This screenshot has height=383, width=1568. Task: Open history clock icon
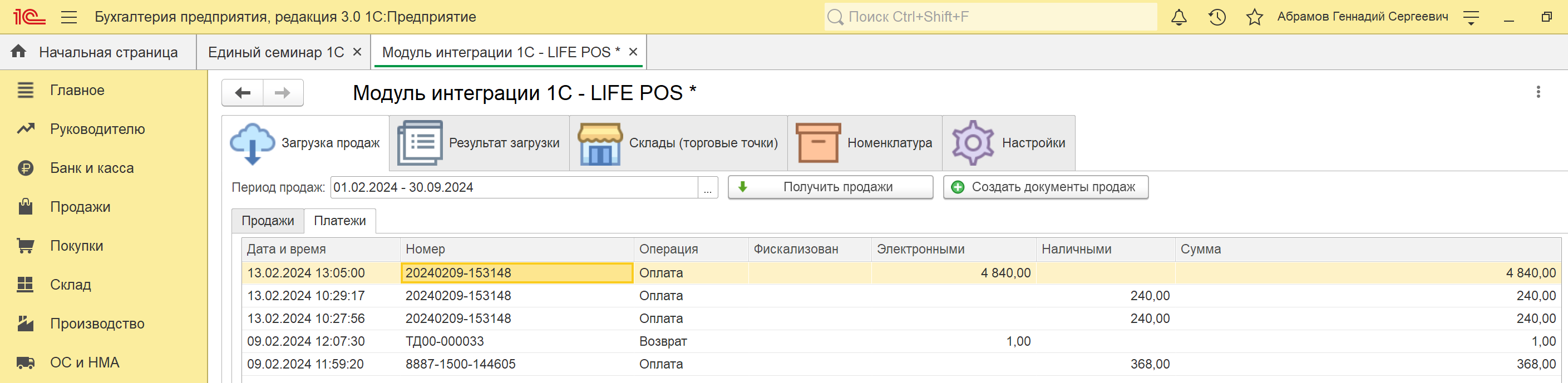click(x=1217, y=17)
